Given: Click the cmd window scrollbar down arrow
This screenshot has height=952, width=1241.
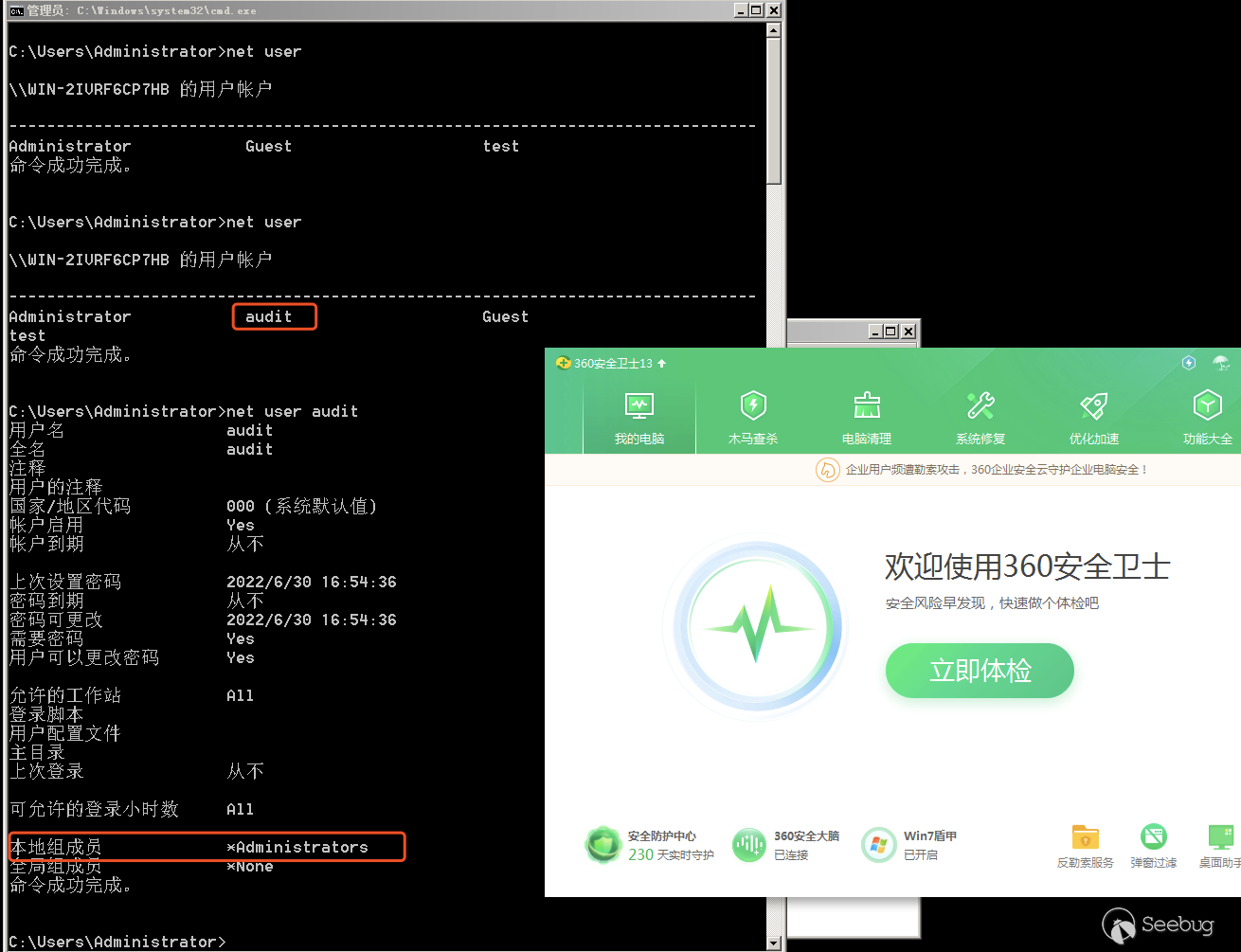Looking at the screenshot, I should pyautogui.click(x=774, y=943).
